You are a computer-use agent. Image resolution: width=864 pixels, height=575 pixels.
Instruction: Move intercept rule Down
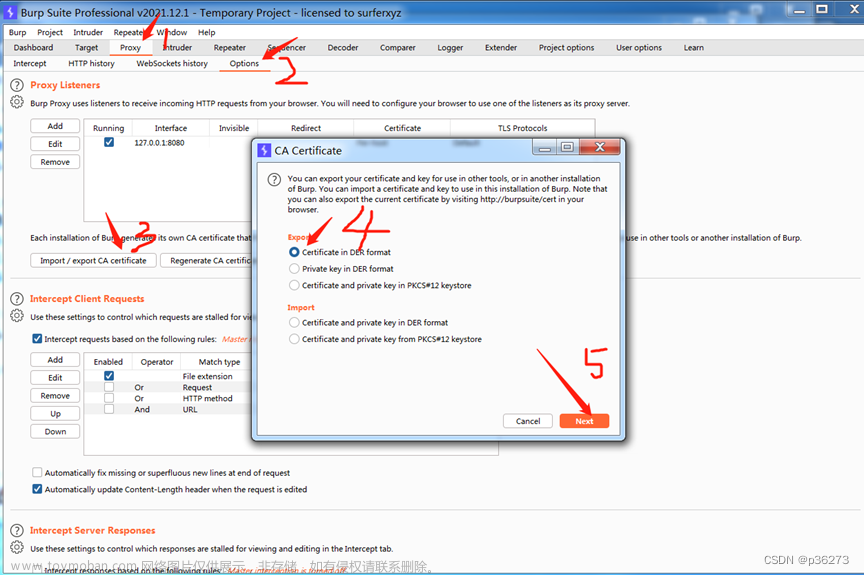click(x=55, y=432)
